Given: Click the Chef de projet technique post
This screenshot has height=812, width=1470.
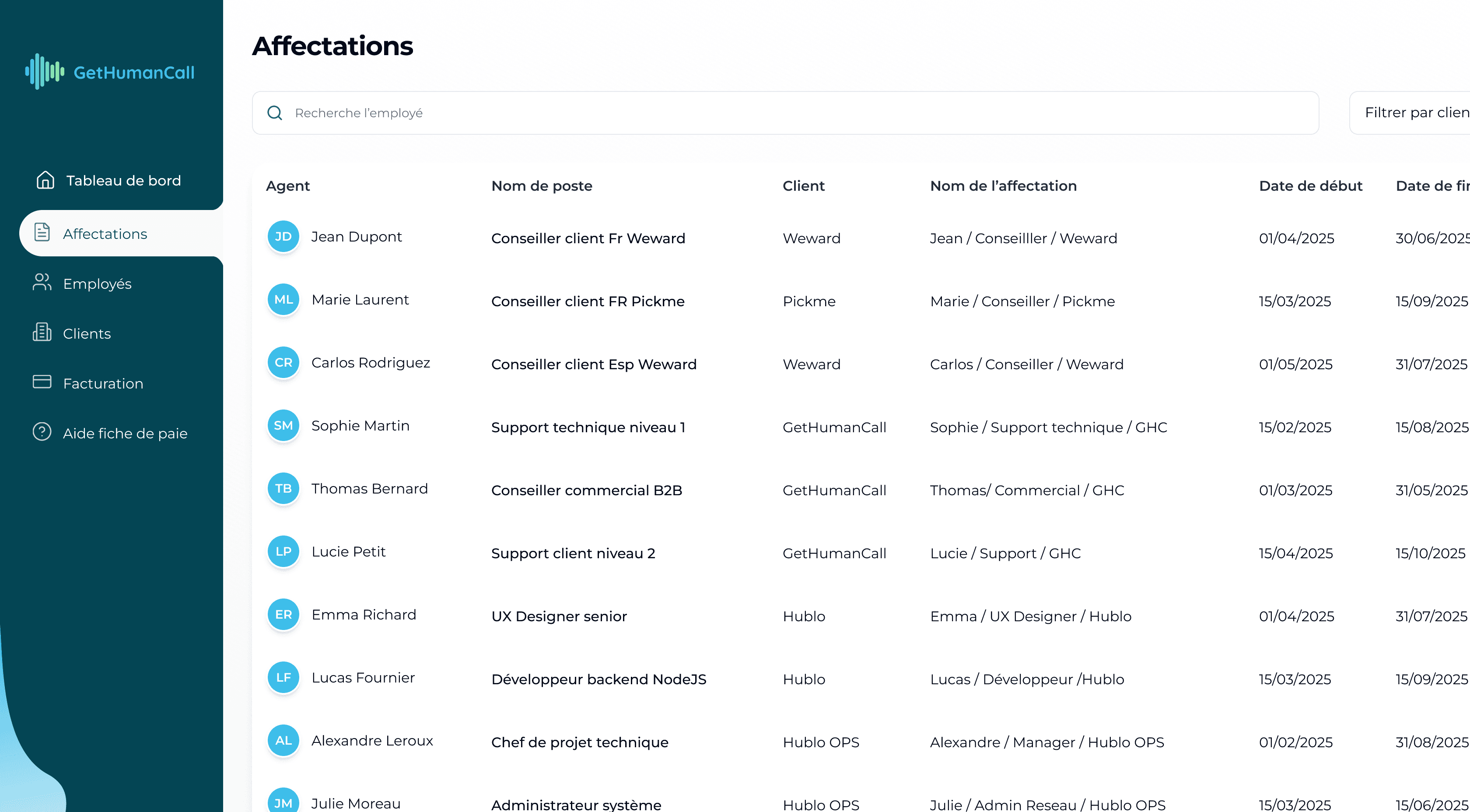Looking at the screenshot, I should [x=580, y=742].
